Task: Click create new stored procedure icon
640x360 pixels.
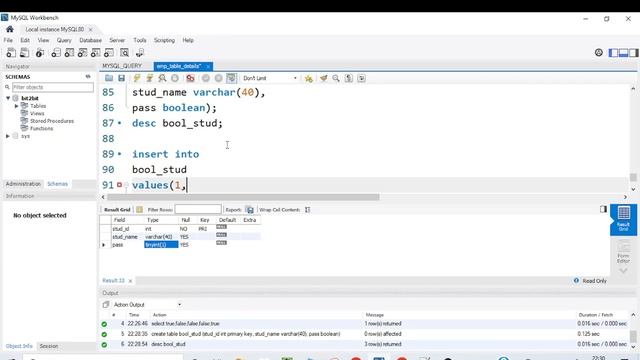Action: pos(96,53)
